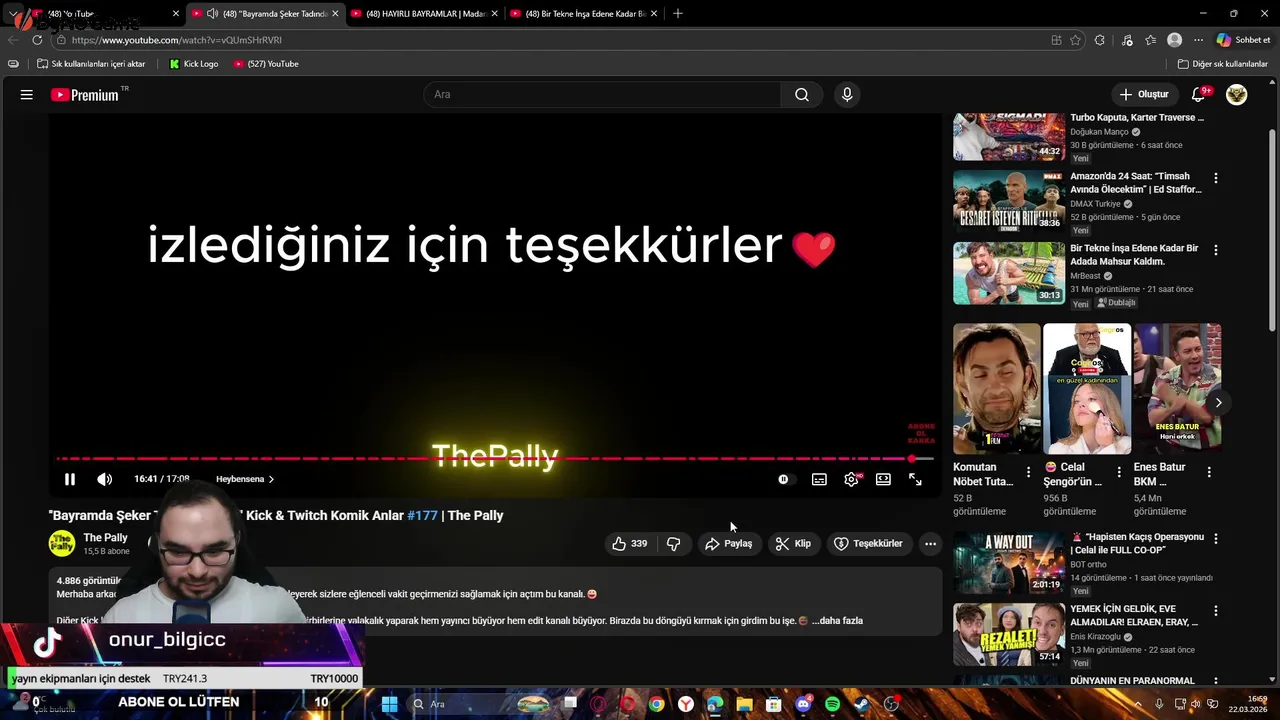Switch to theater mode view
1280x720 pixels.
pos(883,479)
